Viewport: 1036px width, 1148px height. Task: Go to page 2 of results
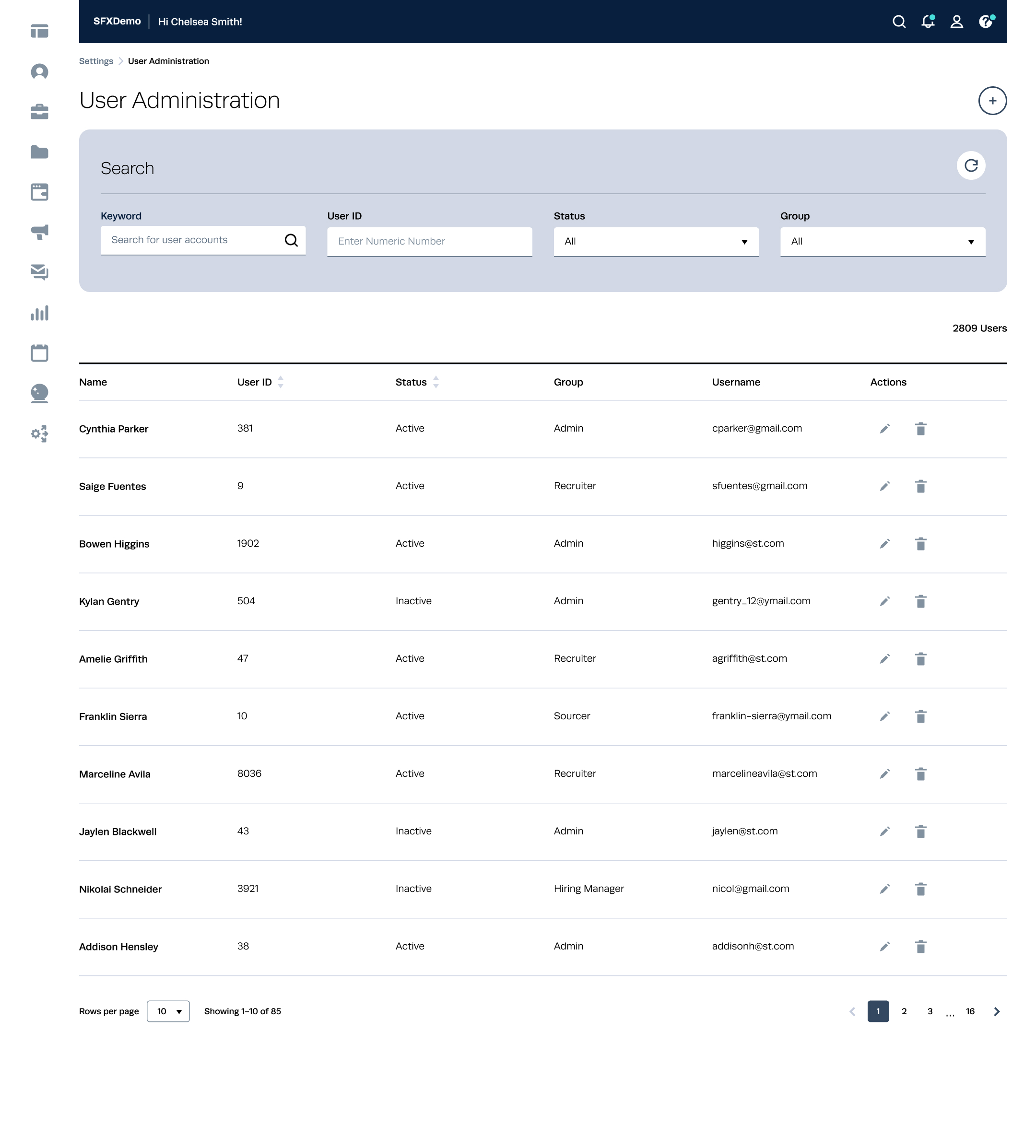(x=904, y=1011)
